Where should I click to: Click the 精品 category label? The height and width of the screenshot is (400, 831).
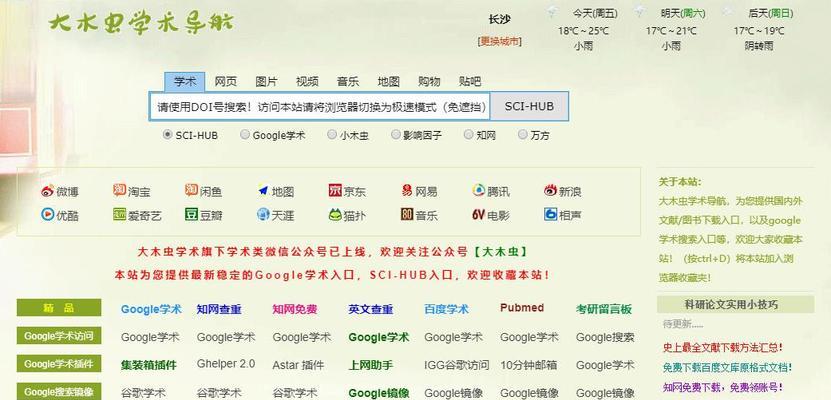point(59,308)
